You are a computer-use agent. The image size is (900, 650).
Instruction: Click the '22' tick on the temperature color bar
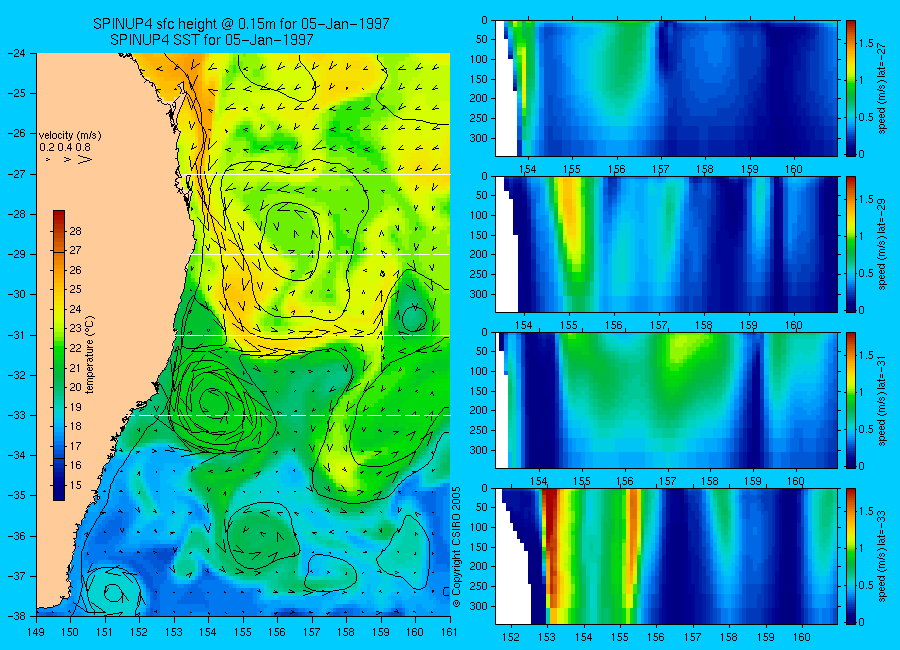[x=76, y=349]
